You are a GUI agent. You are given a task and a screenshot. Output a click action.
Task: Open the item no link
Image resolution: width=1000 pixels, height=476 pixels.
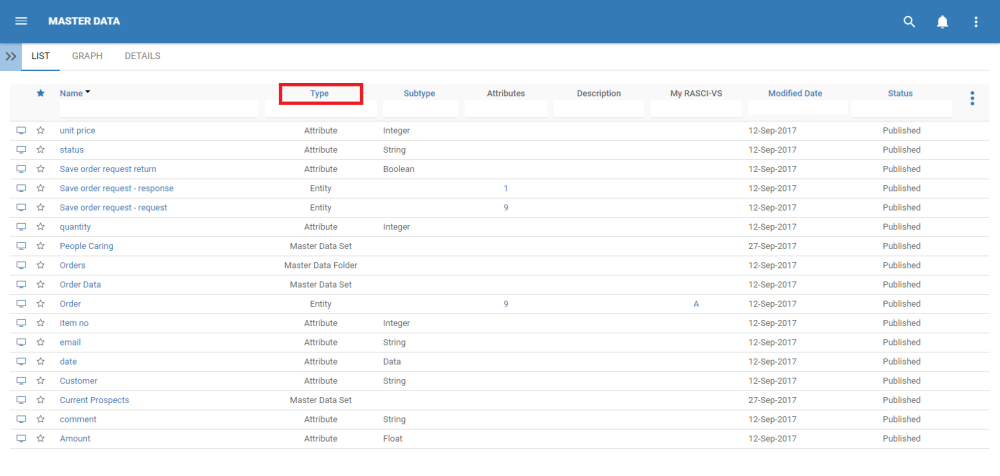point(74,324)
